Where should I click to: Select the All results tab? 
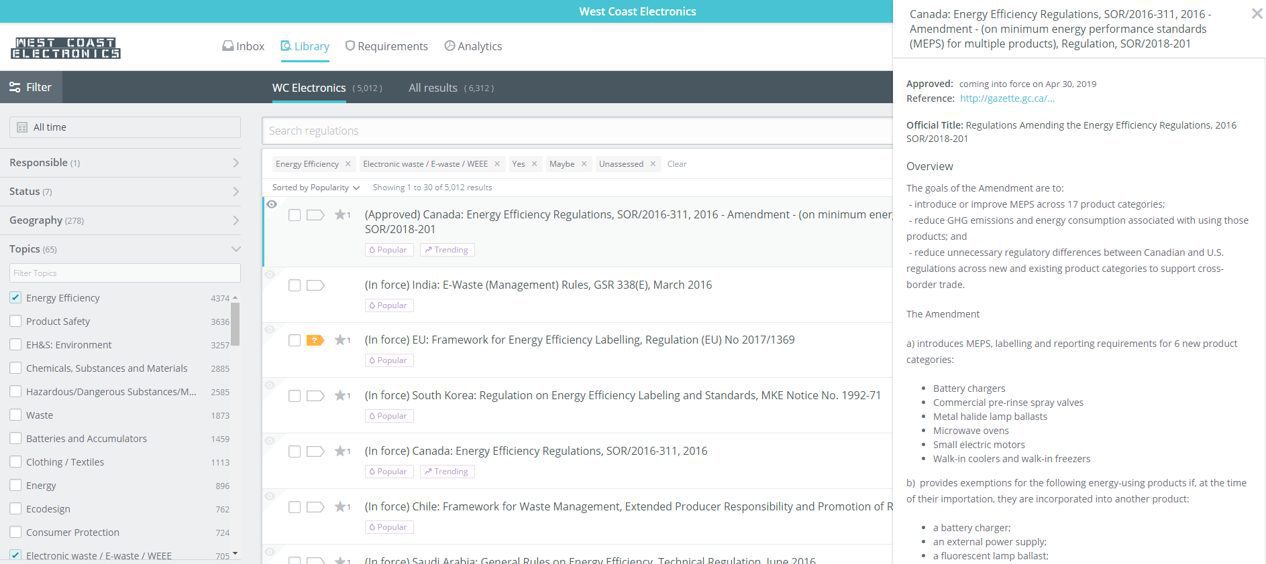pyautogui.click(x=433, y=88)
